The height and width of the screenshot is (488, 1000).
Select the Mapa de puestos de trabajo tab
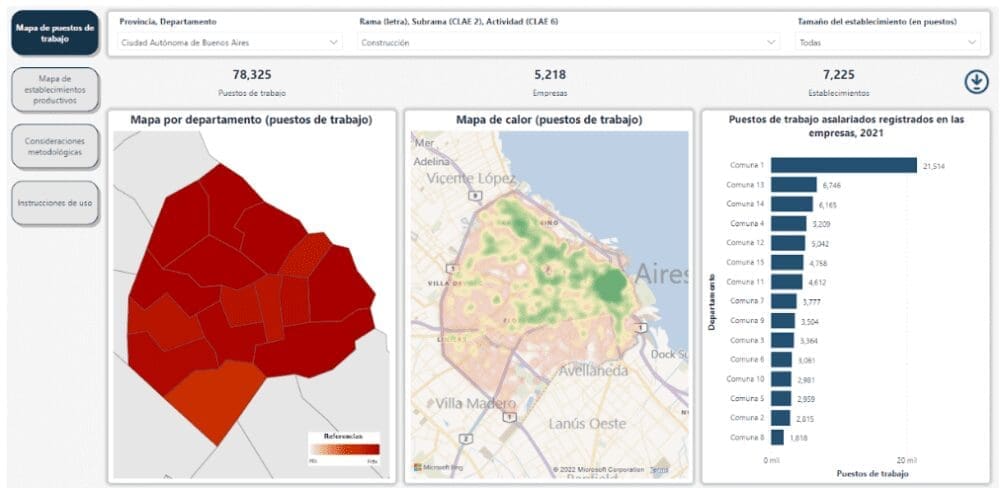coord(55,32)
